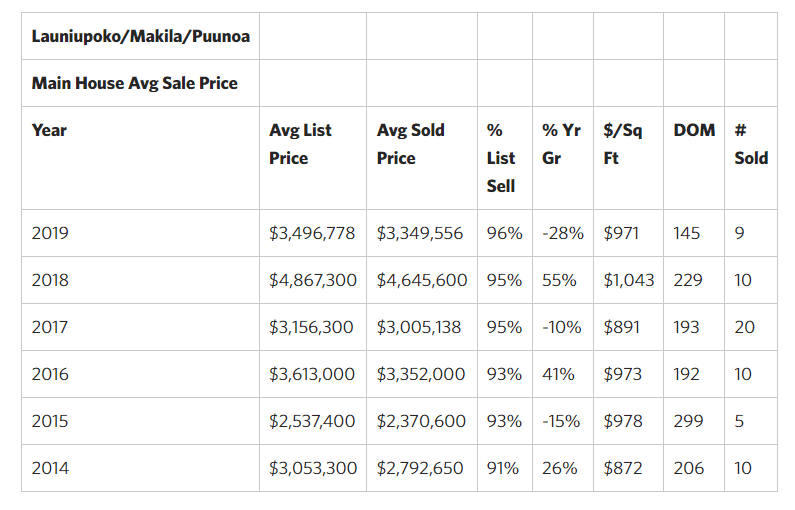Select the # Sold column header
Viewport: 795px width, 510px height.
751,144
